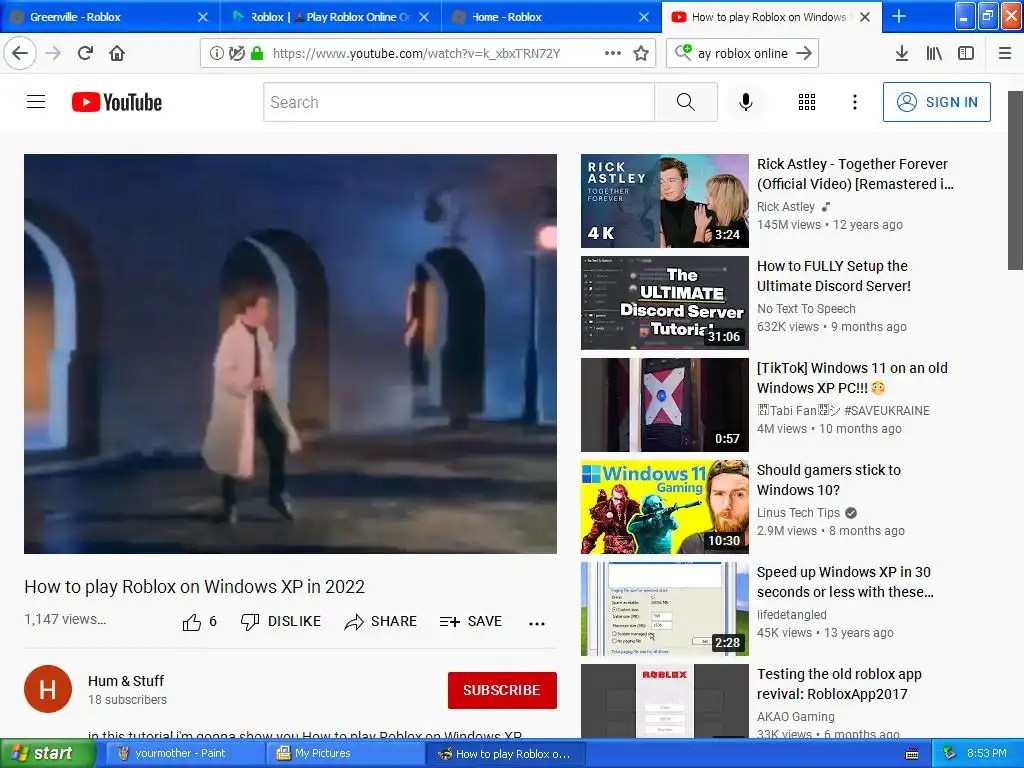The width and height of the screenshot is (1024, 768).
Task: Close the Home - Roblox tab
Action: pos(644,17)
